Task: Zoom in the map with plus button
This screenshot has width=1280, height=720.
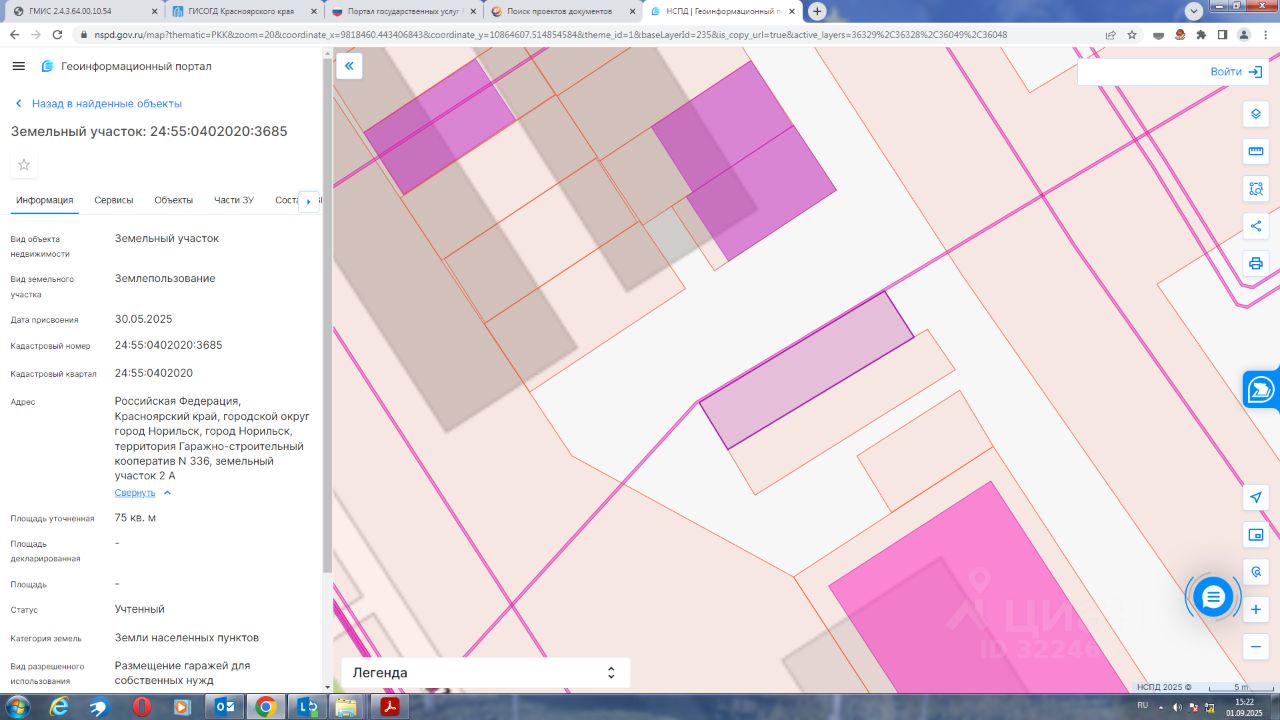Action: coord(1256,609)
